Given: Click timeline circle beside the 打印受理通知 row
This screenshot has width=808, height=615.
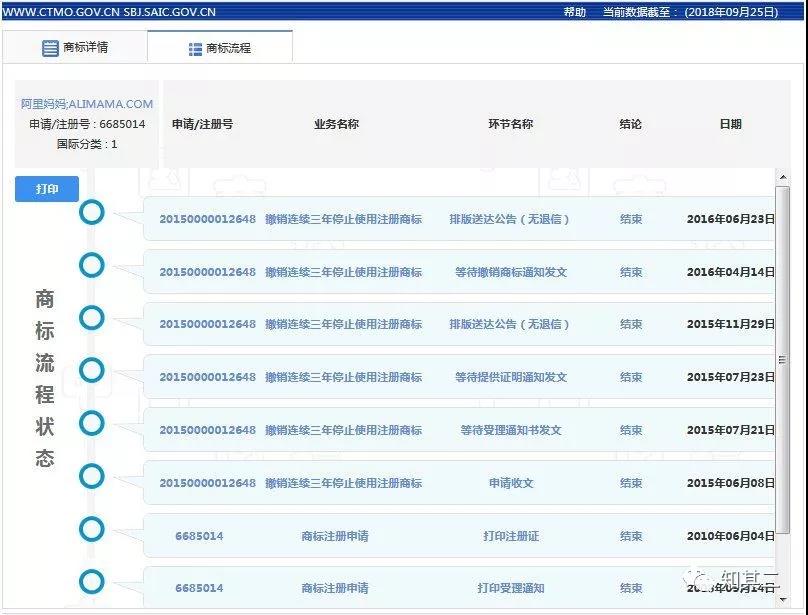Looking at the screenshot, I should (x=92, y=583).
